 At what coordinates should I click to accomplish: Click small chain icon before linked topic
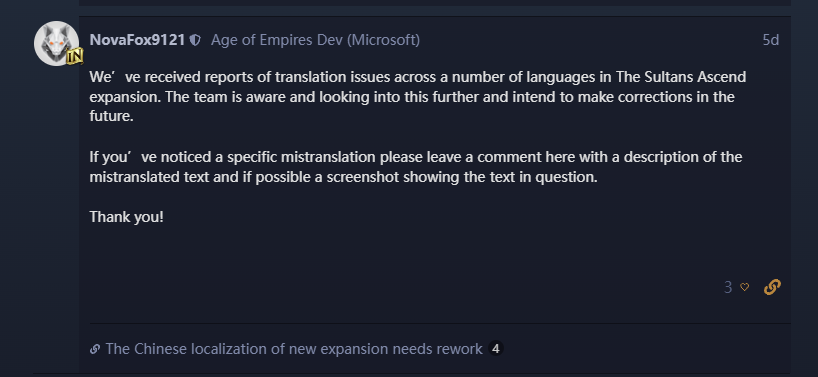coord(95,349)
